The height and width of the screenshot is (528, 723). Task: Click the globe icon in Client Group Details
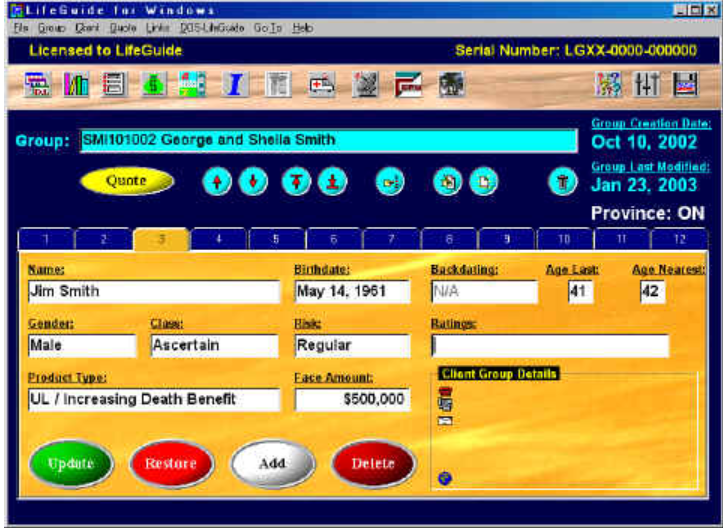tap(445, 479)
